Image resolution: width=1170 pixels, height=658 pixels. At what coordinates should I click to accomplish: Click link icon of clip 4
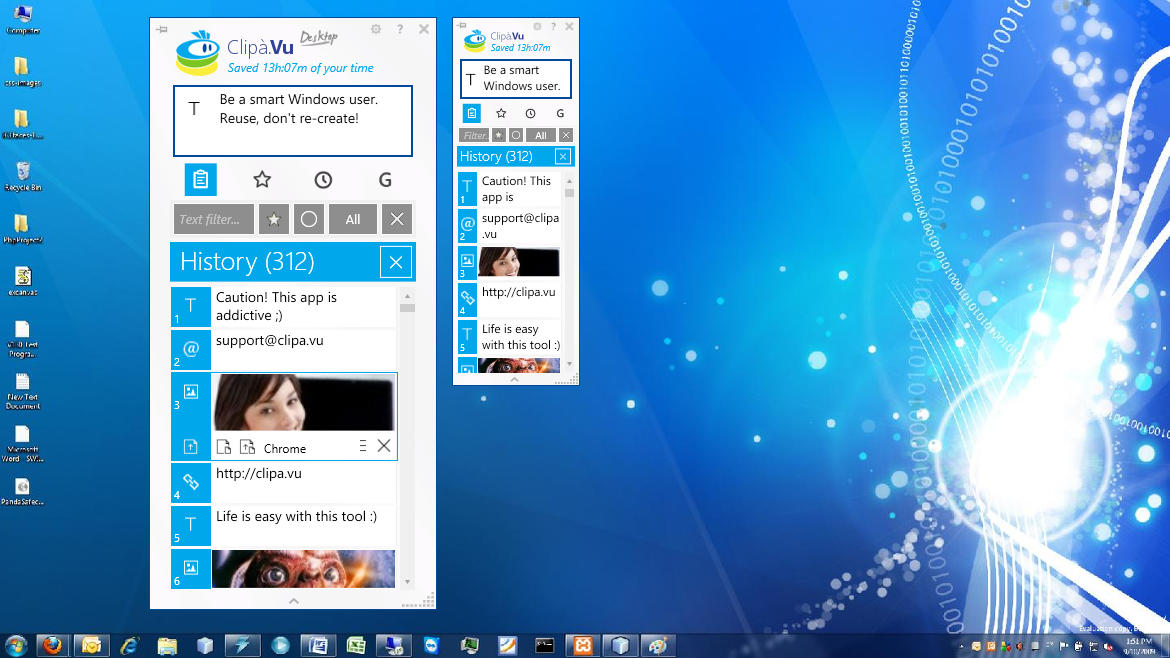coord(191,483)
